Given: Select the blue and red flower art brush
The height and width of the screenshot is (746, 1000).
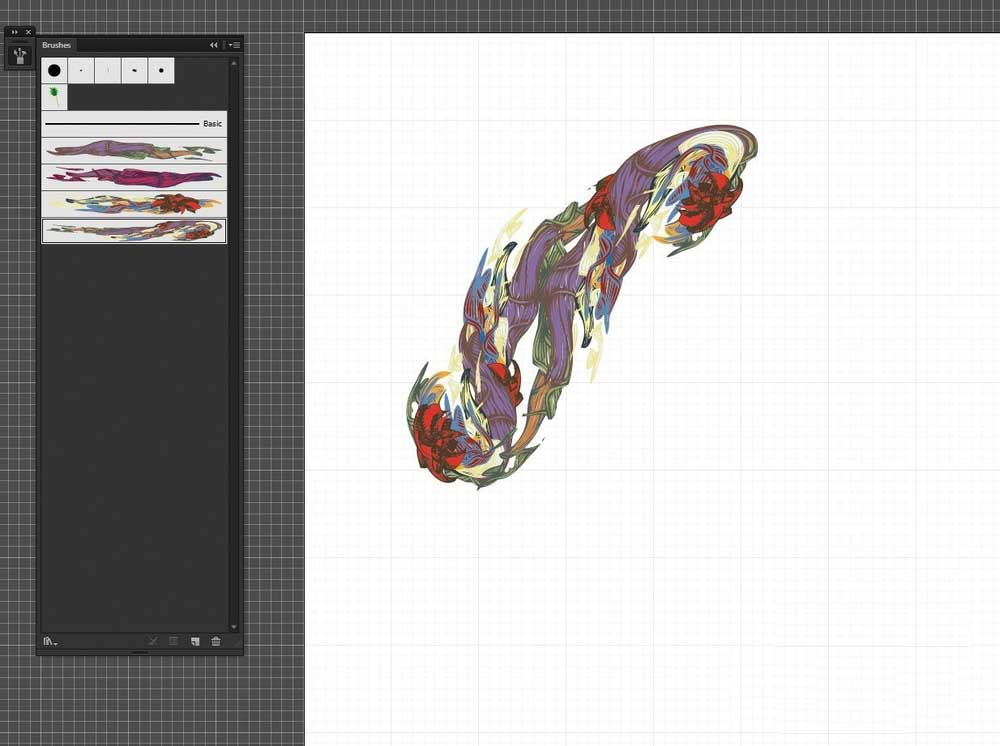Looking at the screenshot, I should [134, 204].
